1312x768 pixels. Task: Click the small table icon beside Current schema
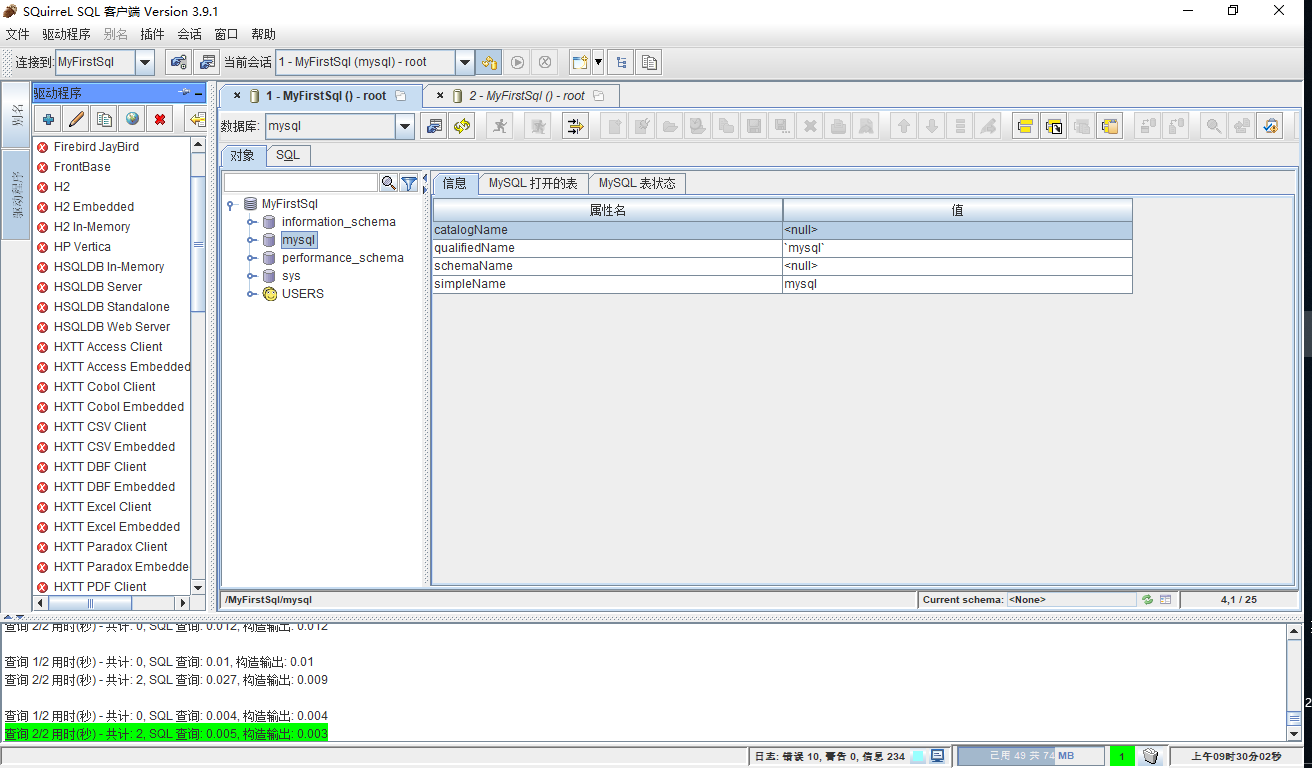click(1165, 600)
